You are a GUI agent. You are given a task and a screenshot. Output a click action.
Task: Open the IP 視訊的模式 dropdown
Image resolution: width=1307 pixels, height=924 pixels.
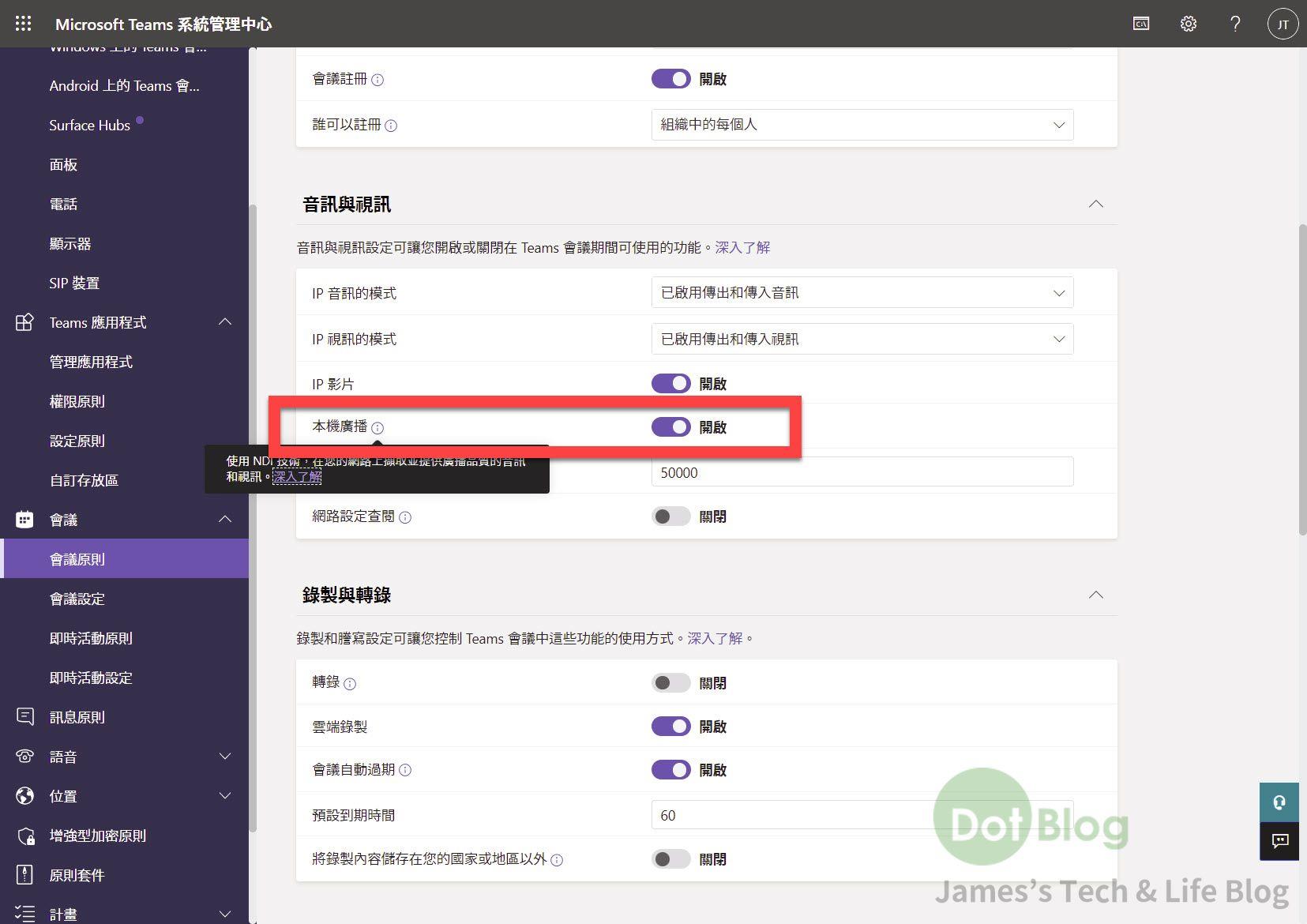click(862, 339)
